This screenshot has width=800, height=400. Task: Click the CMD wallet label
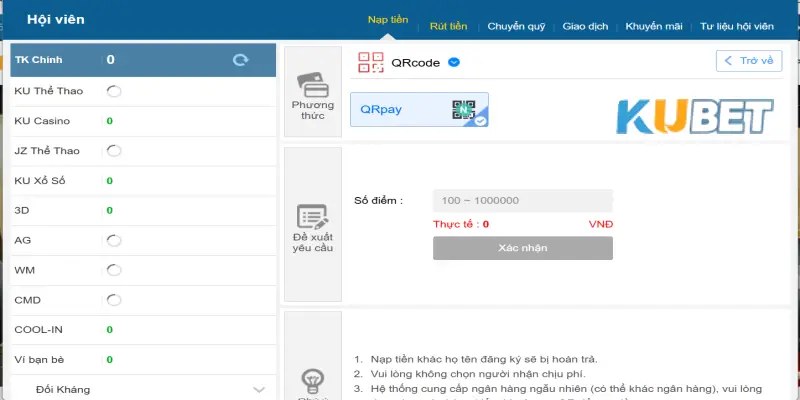28,300
